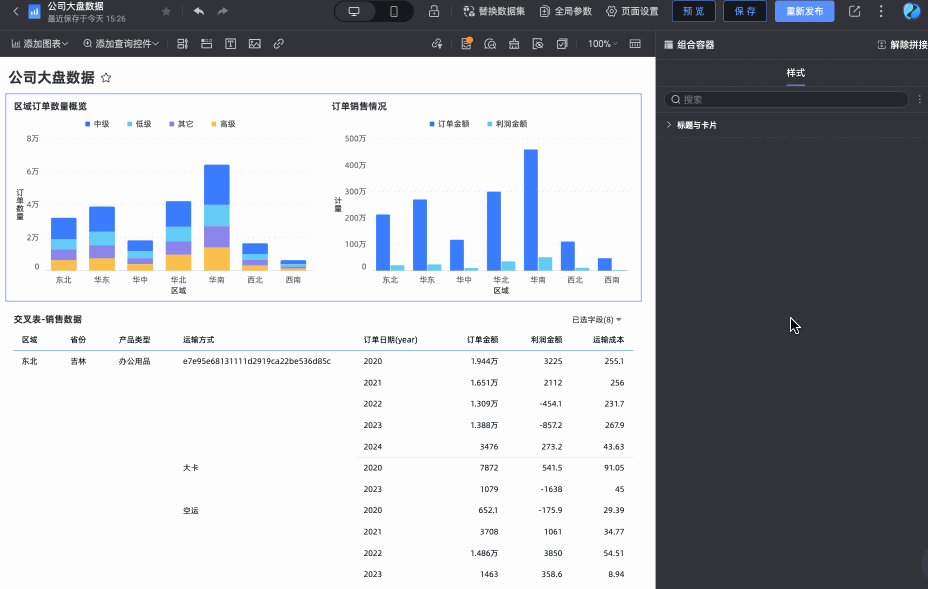The height and width of the screenshot is (589, 928).
Task: Insert an image widget
Action: 255,44
